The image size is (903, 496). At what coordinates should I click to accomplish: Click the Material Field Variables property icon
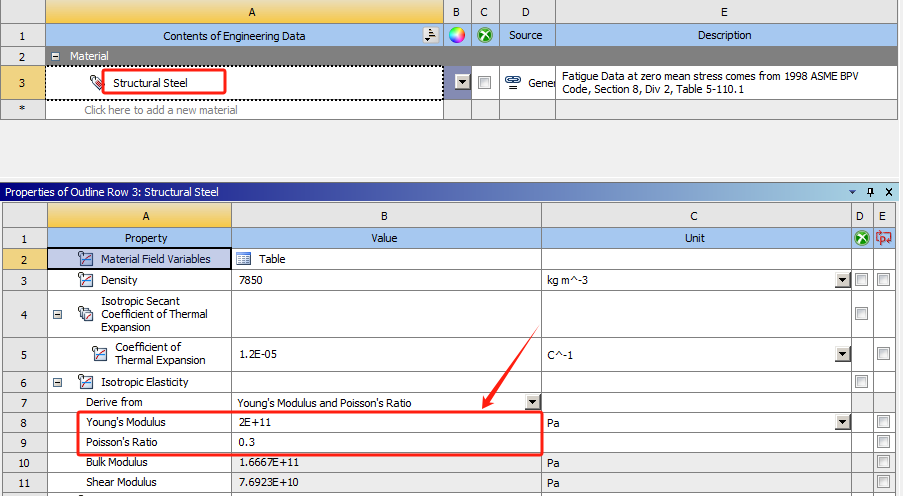[x=85, y=259]
